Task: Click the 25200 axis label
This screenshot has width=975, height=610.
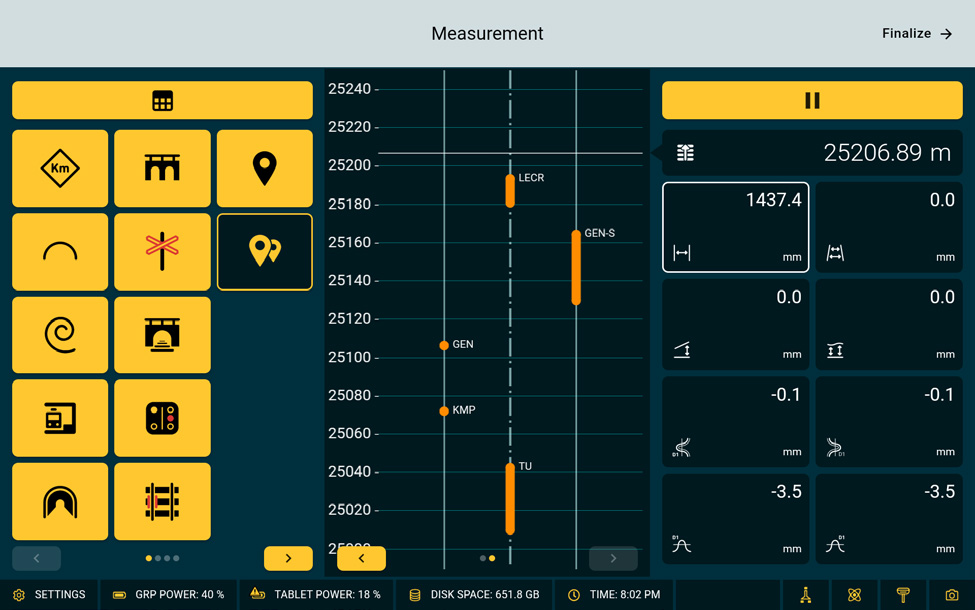Action: (349, 165)
